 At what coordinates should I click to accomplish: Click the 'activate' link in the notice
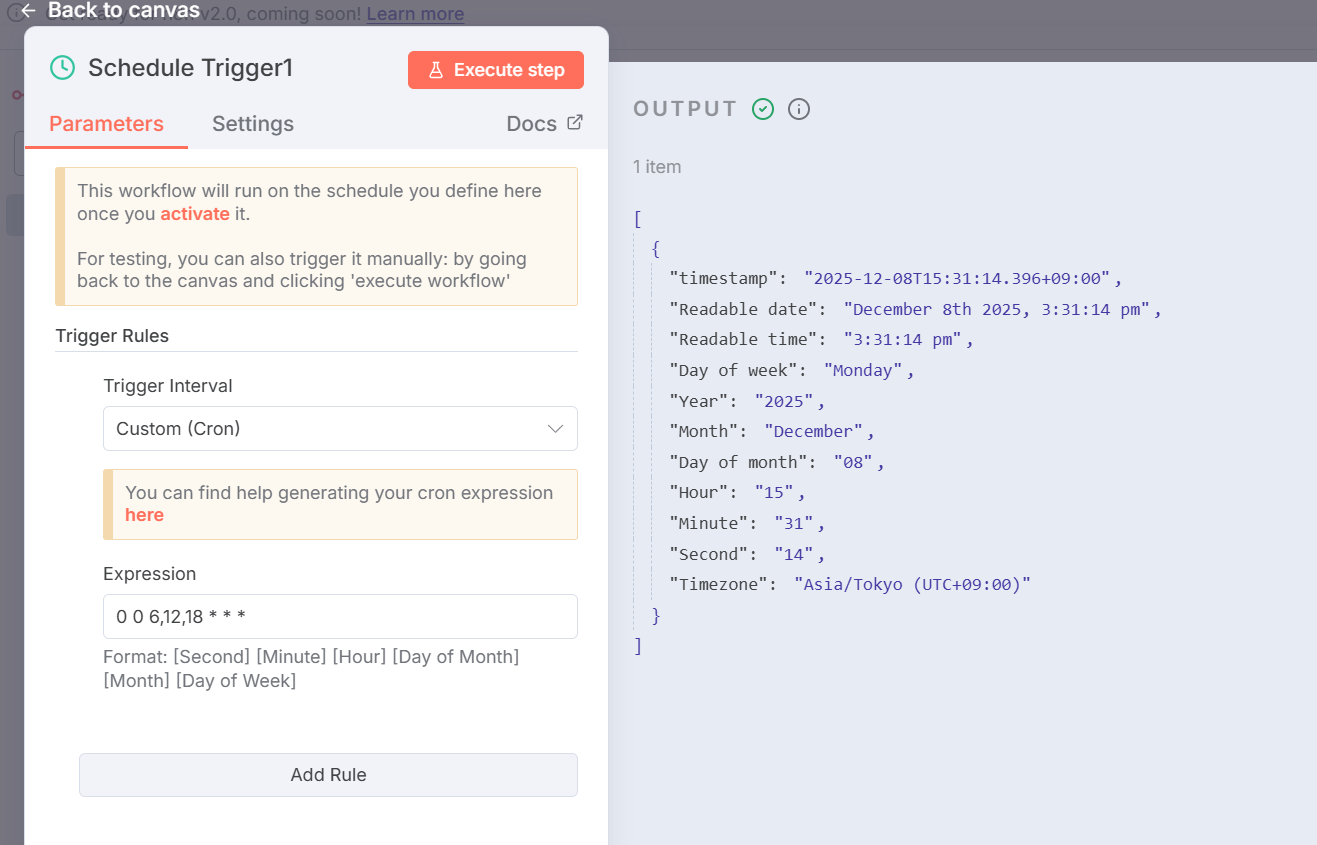(x=195, y=214)
